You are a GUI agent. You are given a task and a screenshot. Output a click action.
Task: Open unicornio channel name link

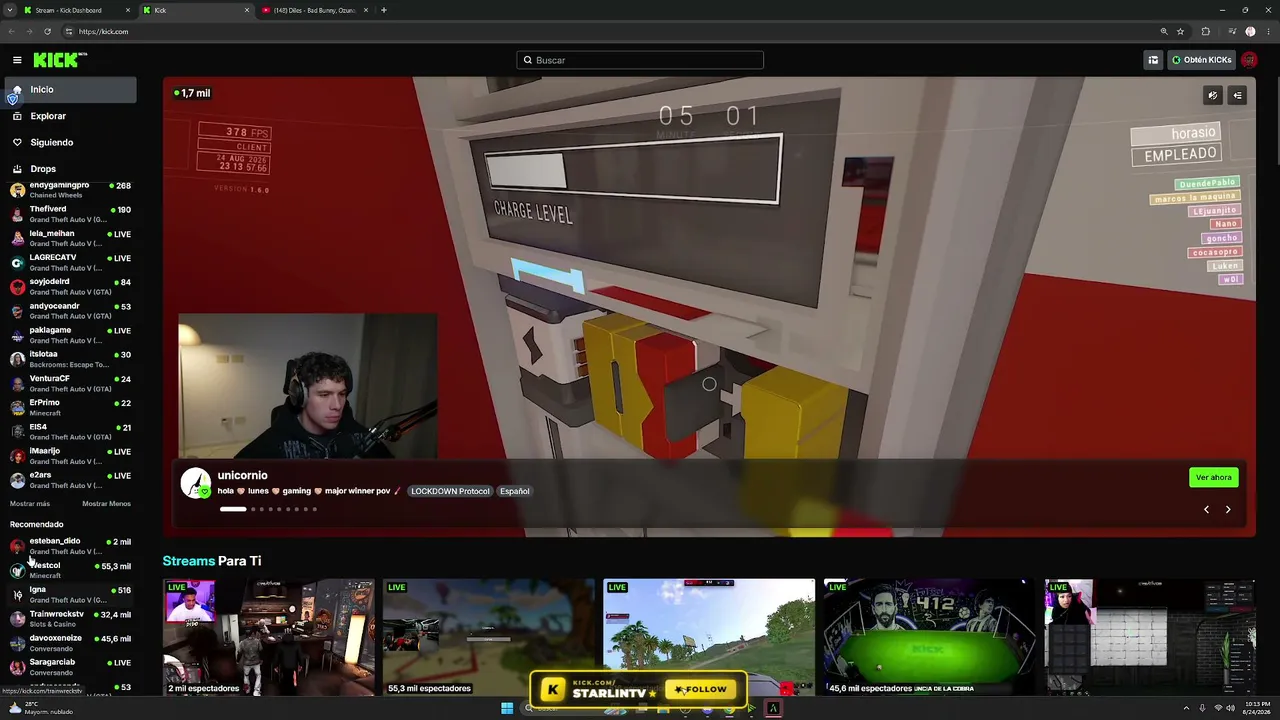coord(243,475)
